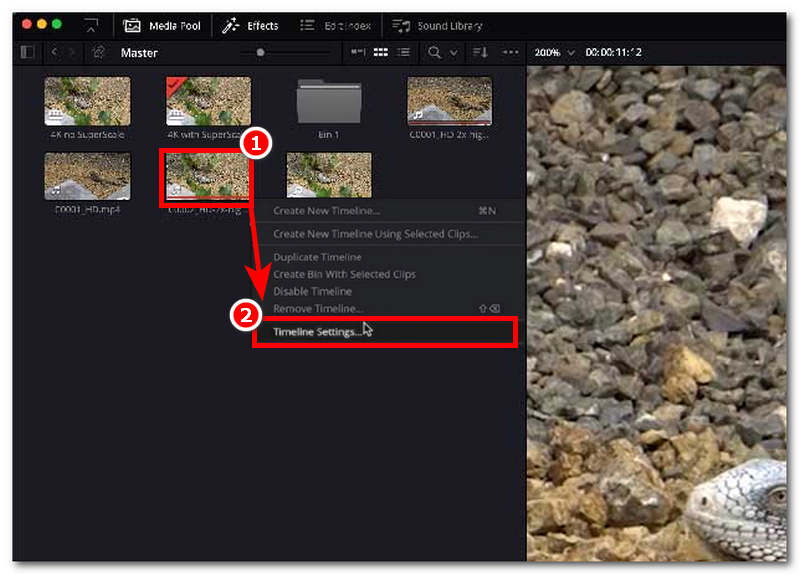This screenshot has width=800, height=575.
Task: Open the Sound Library panel
Action: [x=437, y=26]
